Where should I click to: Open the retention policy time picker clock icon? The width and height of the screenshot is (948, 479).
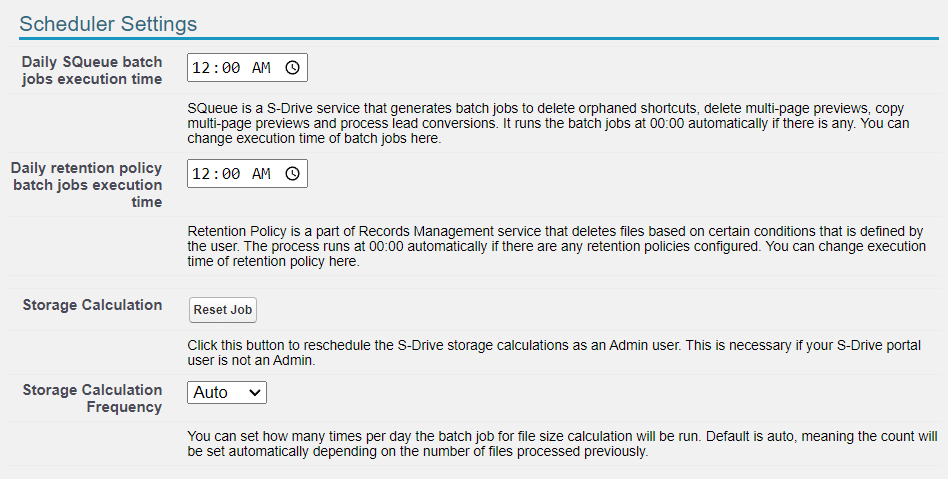[292, 174]
